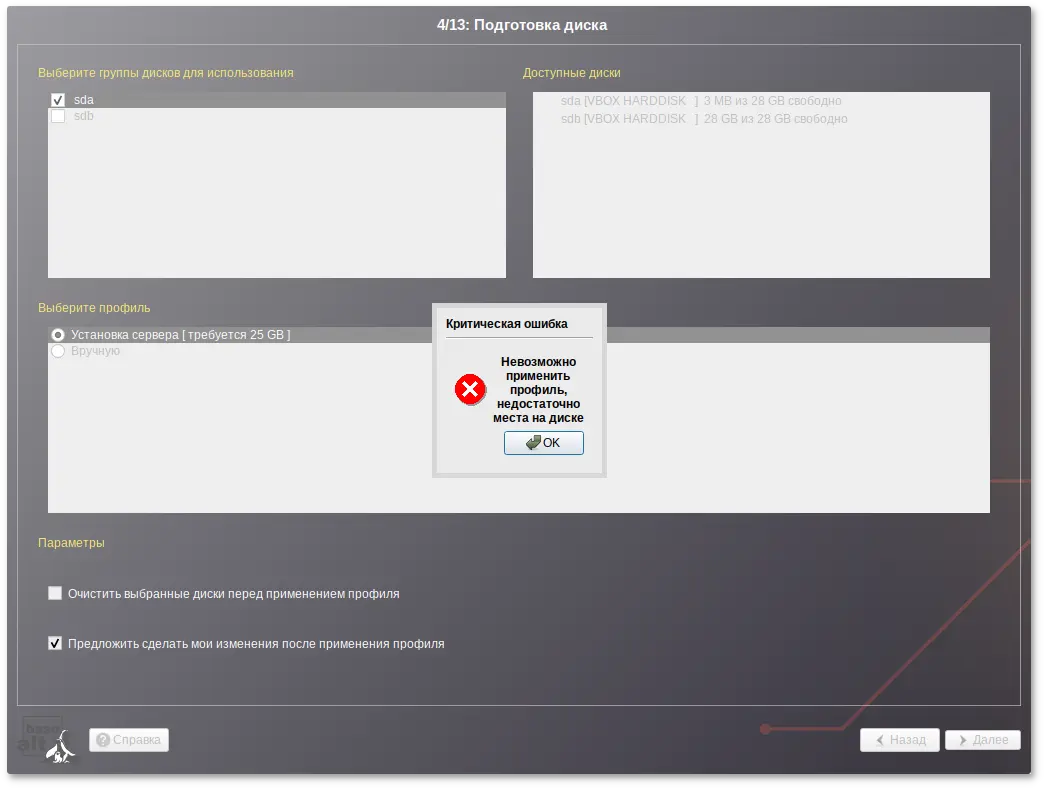Click the enter-key icon on OK button
This screenshot has height=788, width=1044.
533,443
